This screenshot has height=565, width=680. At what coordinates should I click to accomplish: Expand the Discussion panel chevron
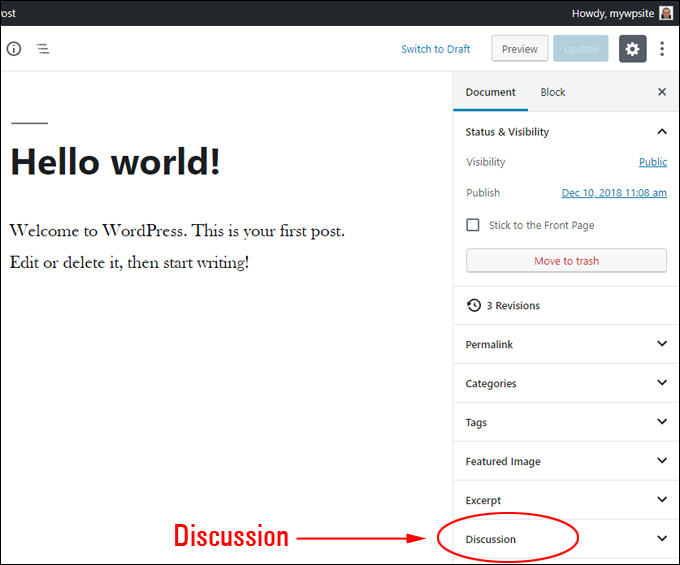662,539
